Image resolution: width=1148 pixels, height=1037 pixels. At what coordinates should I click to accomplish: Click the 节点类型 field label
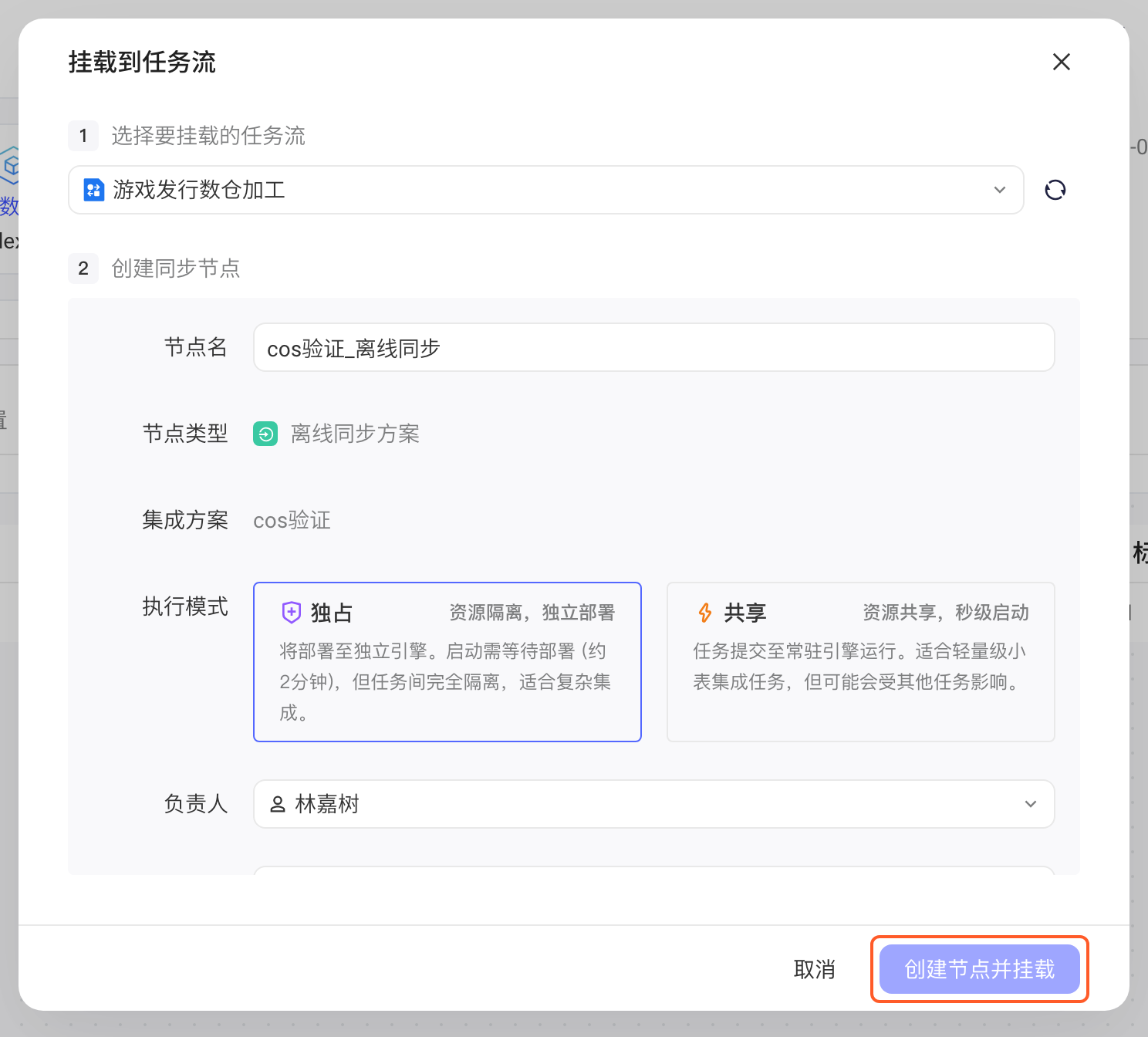pos(185,434)
